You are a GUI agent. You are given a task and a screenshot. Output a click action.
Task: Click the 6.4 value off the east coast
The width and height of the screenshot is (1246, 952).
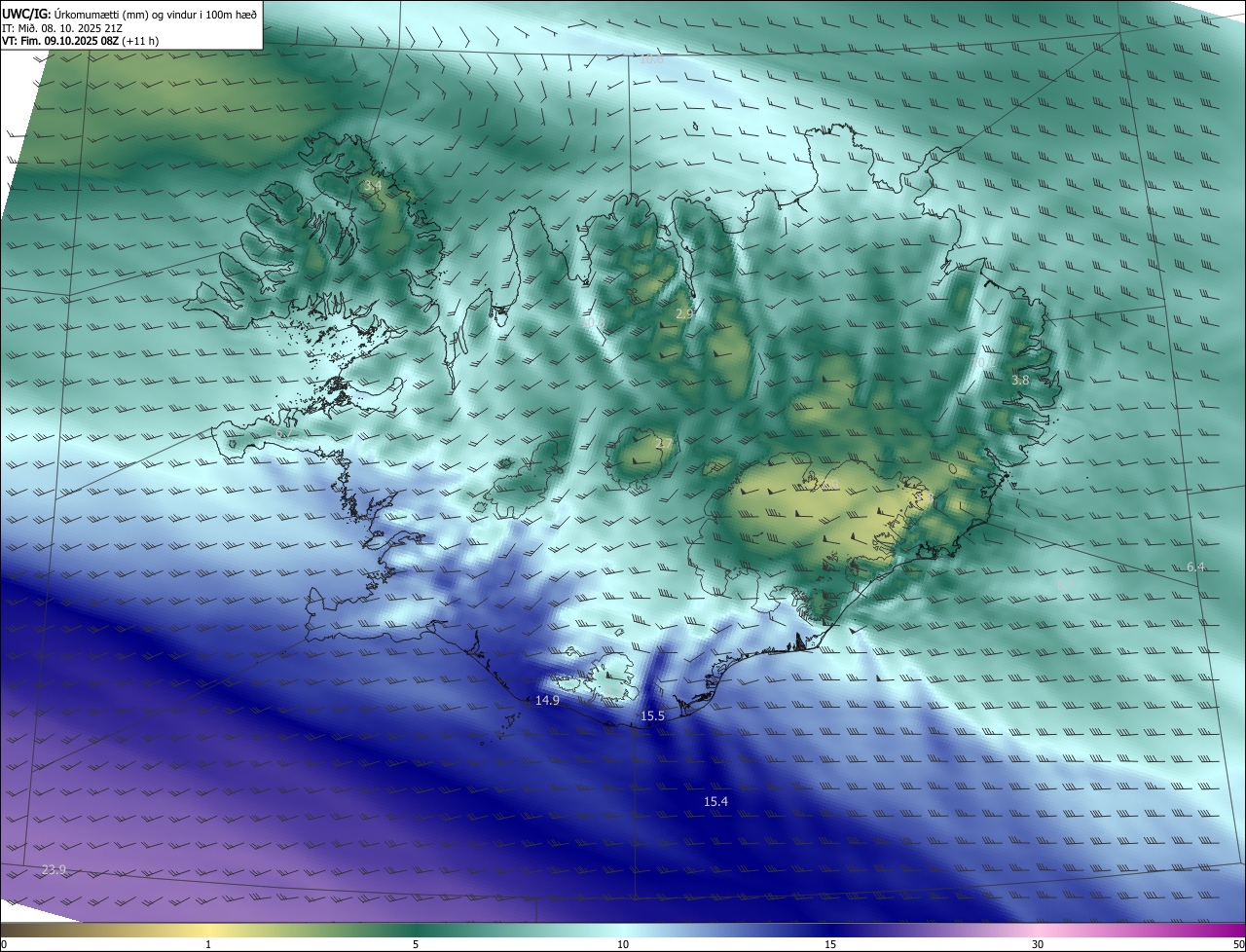click(x=1195, y=568)
